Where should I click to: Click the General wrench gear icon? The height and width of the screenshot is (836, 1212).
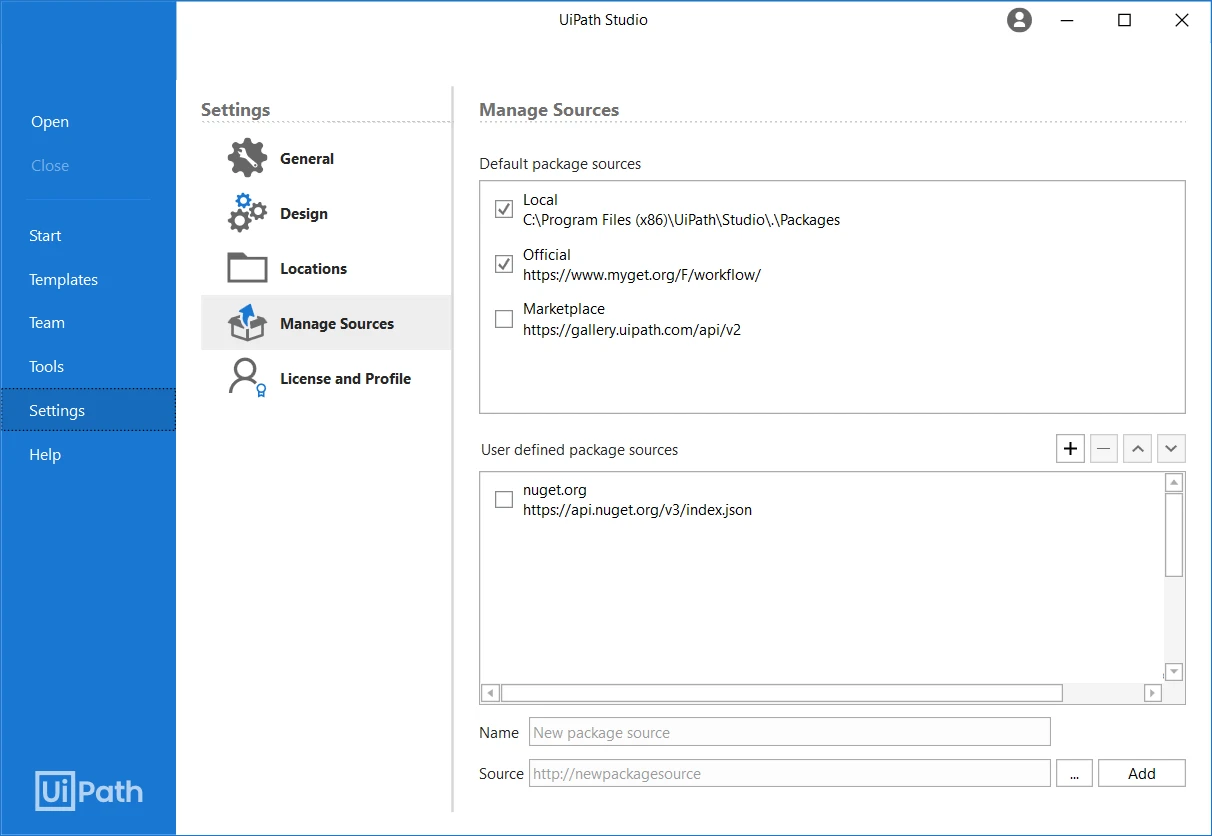(247, 158)
